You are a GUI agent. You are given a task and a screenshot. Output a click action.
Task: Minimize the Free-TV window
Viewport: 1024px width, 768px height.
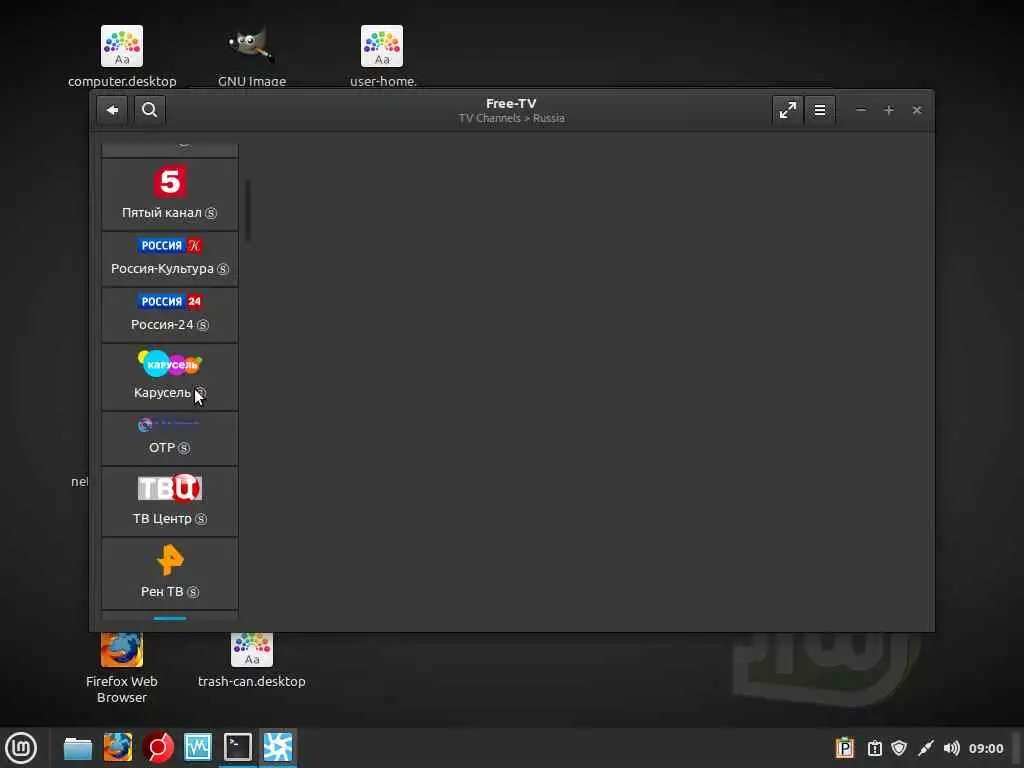[x=861, y=110]
